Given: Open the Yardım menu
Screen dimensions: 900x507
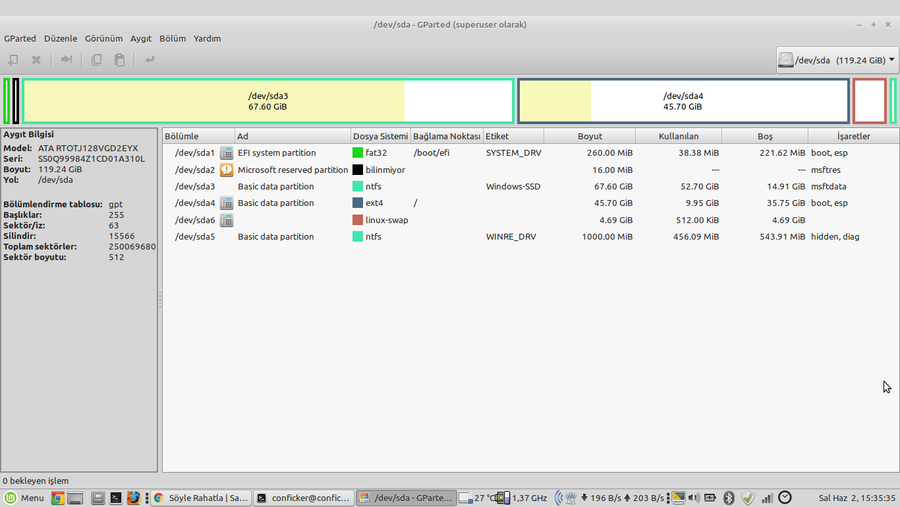Looking at the screenshot, I should [207, 38].
